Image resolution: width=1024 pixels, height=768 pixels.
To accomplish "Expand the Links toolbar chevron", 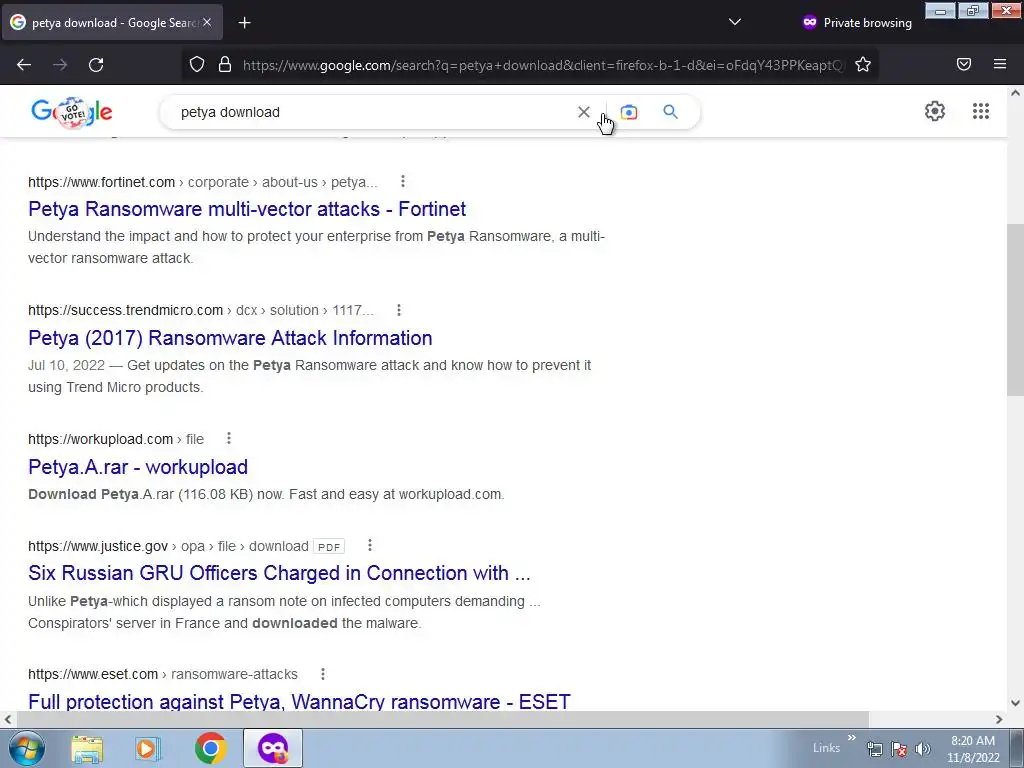I will [852, 738].
